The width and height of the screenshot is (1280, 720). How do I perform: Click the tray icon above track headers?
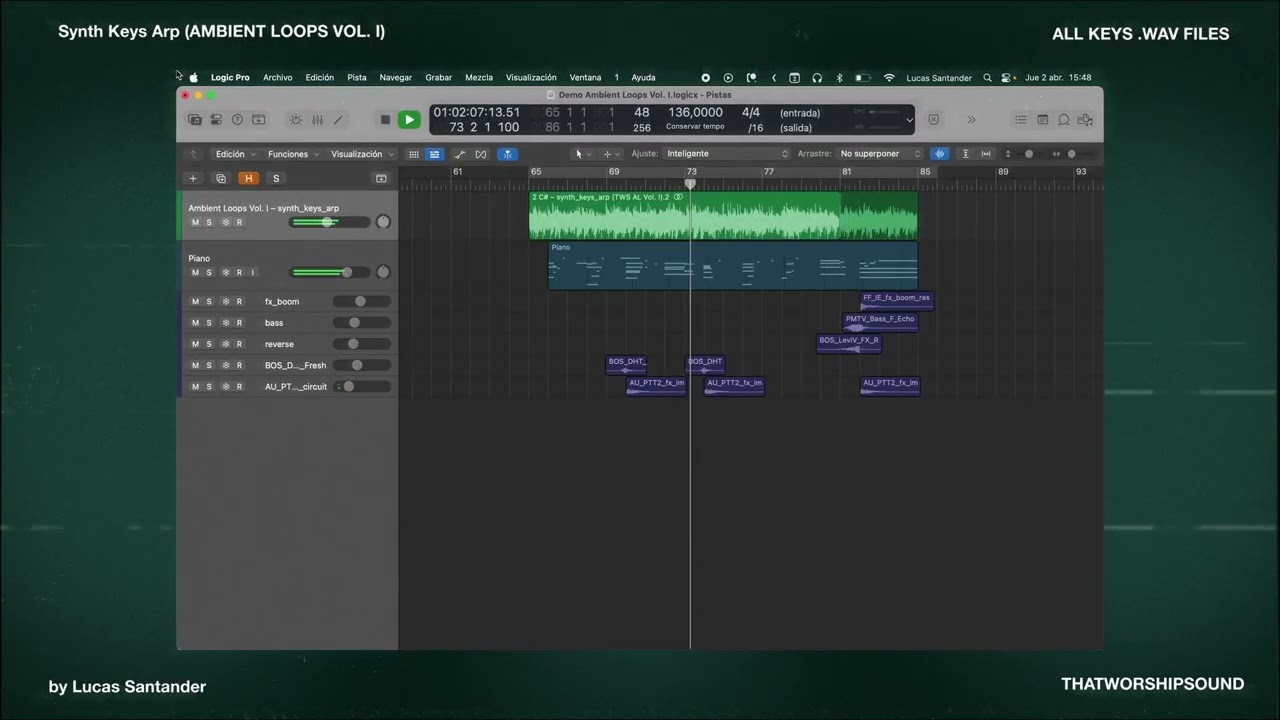[x=381, y=178]
